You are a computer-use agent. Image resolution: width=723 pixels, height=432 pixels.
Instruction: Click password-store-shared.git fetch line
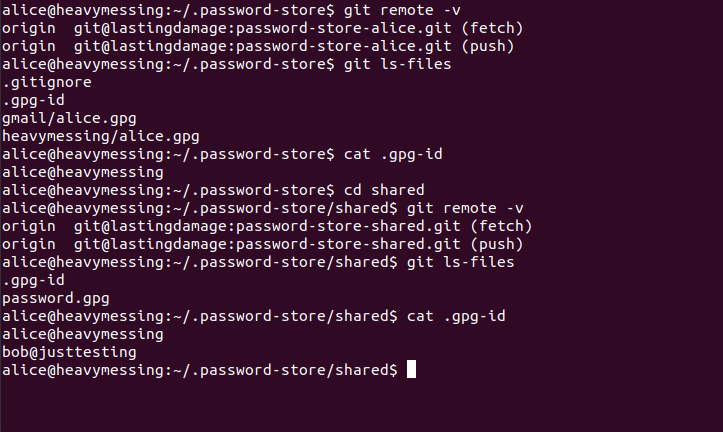[x=267, y=226]
